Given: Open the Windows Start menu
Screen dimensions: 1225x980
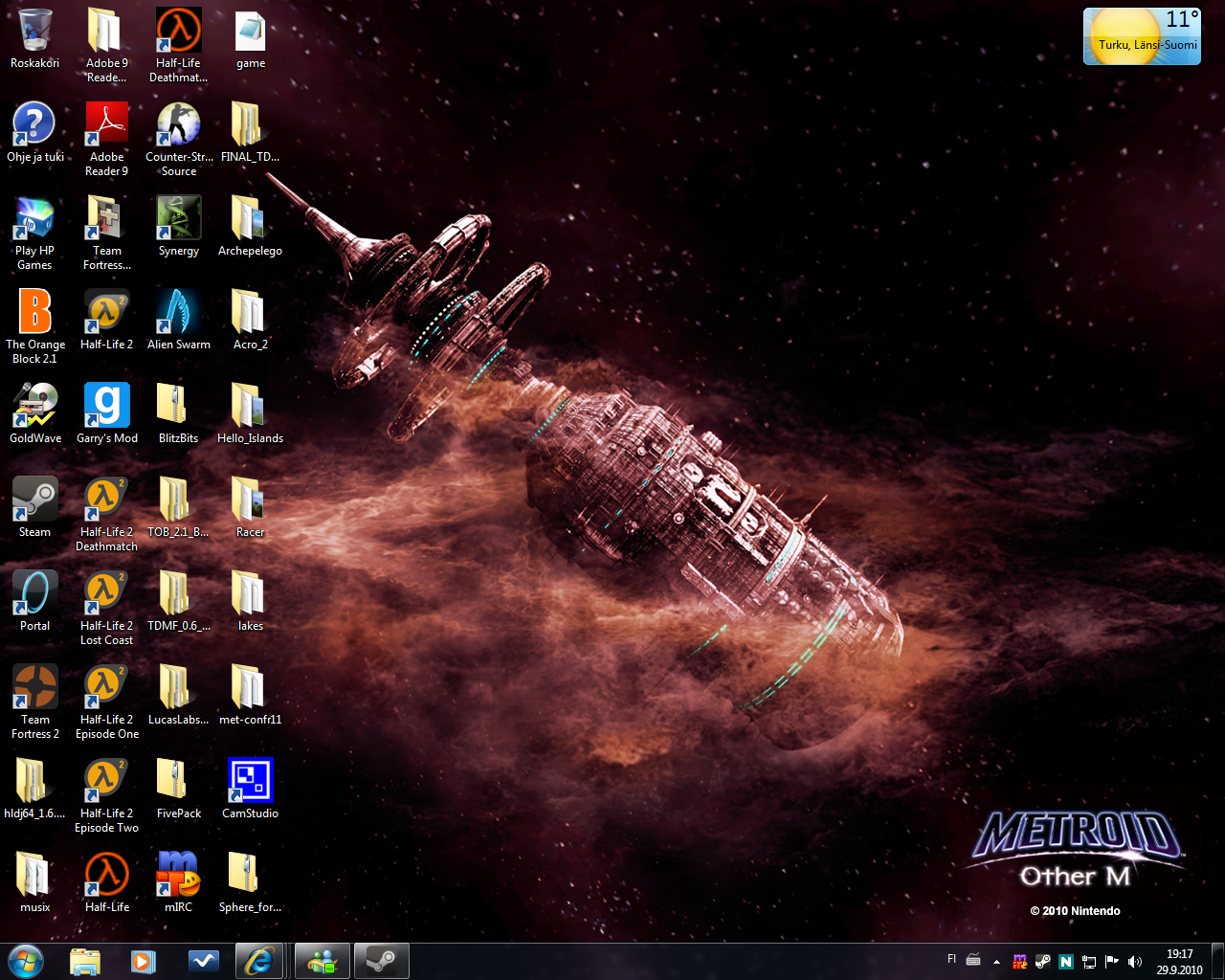Looking at the screenshot, I should coord(26,961).
